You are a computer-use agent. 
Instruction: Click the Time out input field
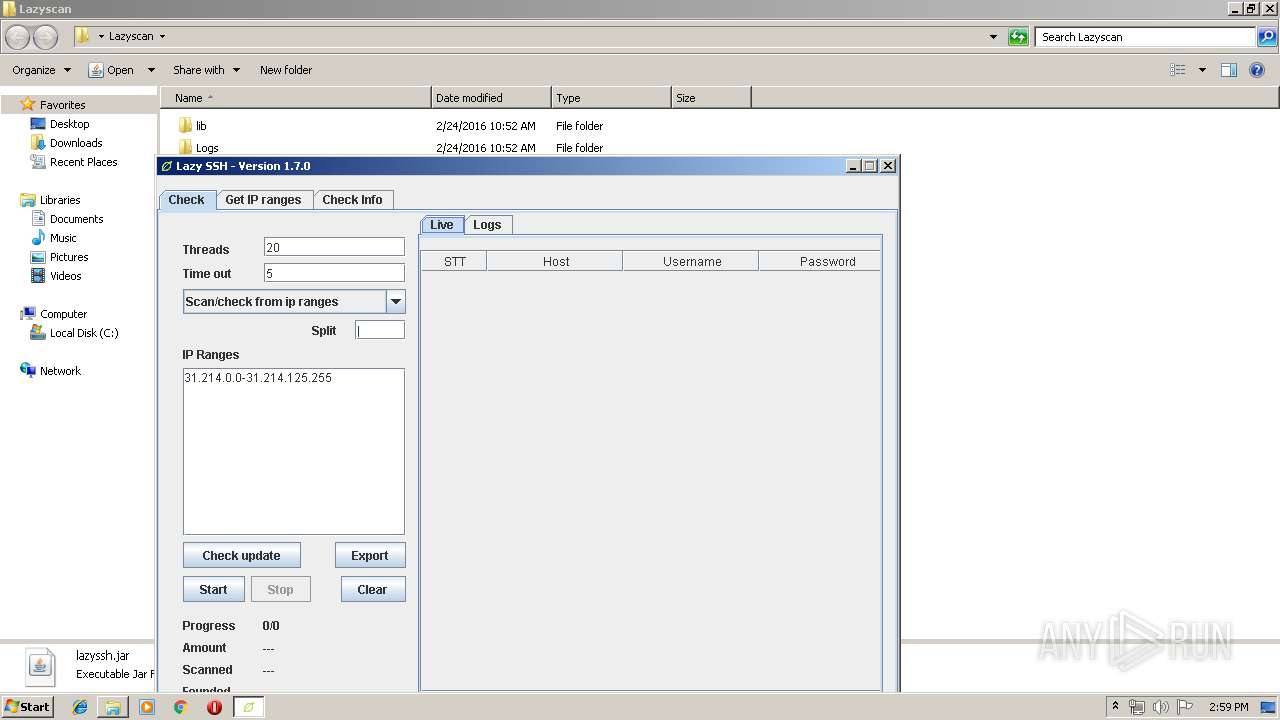[334, 273]
